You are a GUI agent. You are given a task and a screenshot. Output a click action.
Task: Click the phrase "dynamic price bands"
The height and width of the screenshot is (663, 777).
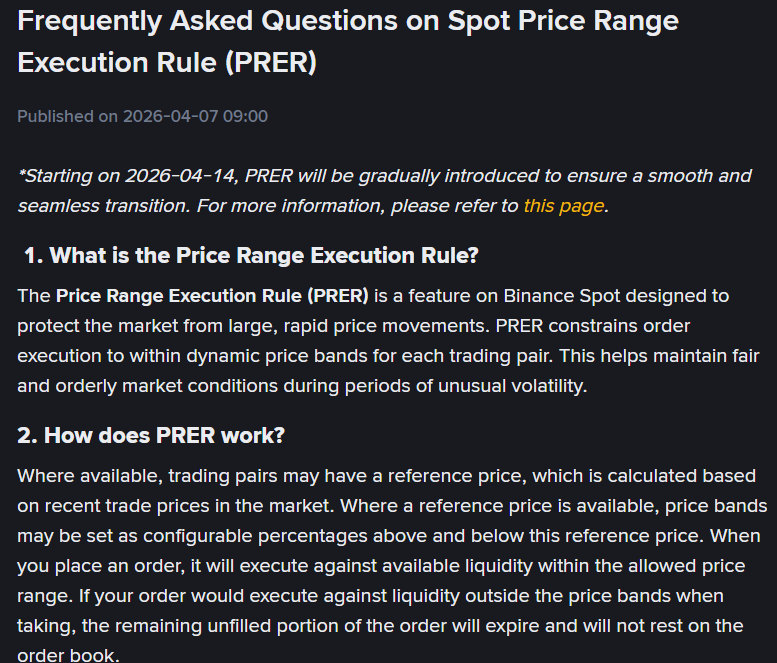[246, 356]
